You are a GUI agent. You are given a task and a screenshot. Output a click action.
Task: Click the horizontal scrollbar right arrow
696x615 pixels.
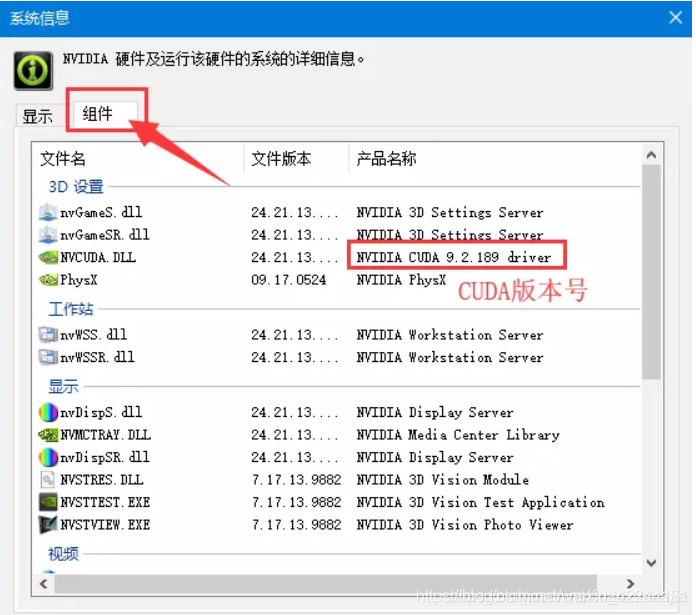[x=630, y=583]
